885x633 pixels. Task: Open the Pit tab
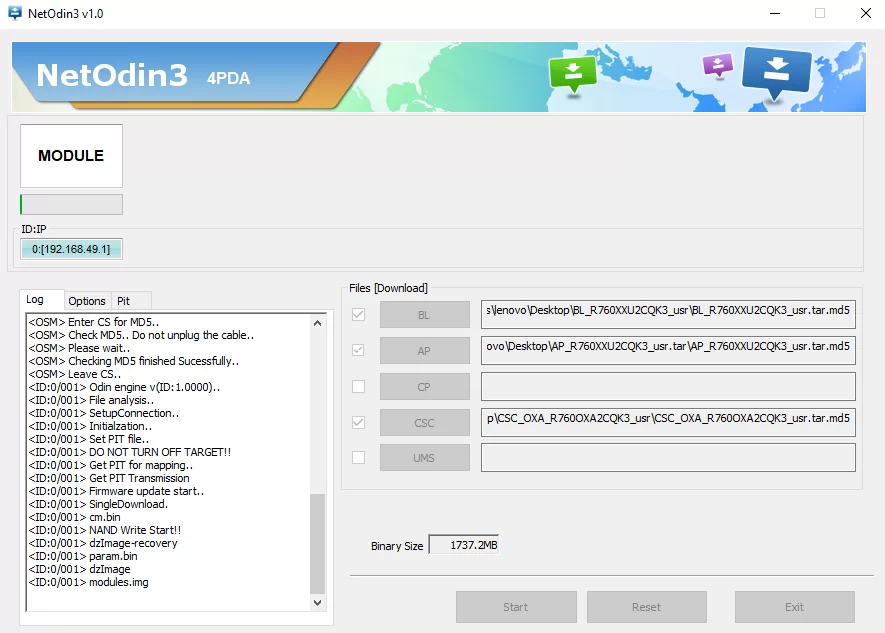[124, 301]
